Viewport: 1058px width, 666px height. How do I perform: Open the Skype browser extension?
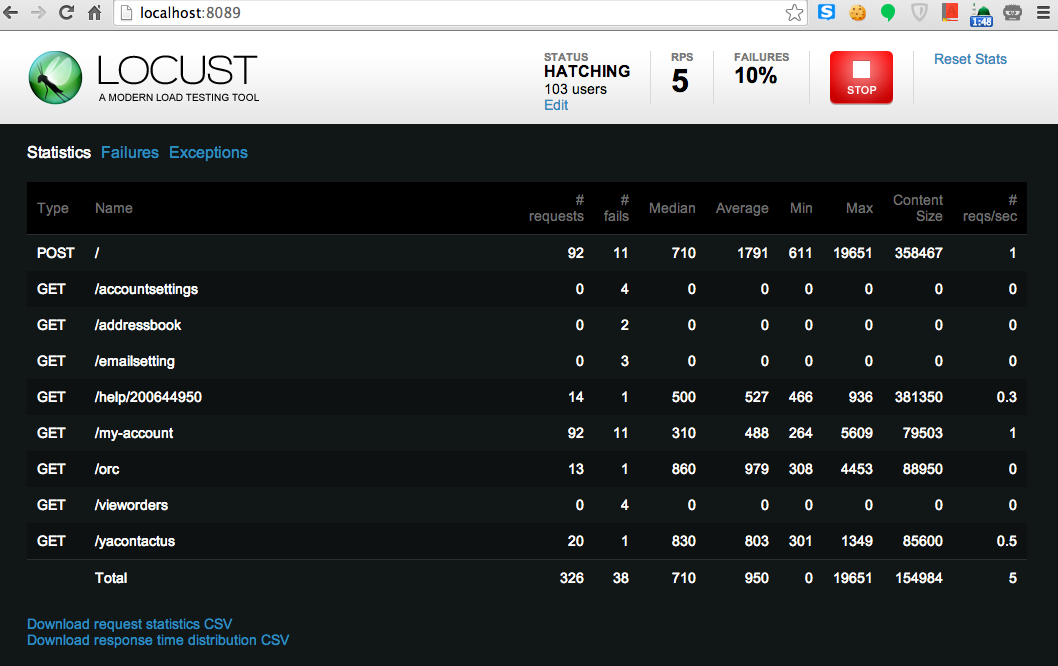point(828,14)
